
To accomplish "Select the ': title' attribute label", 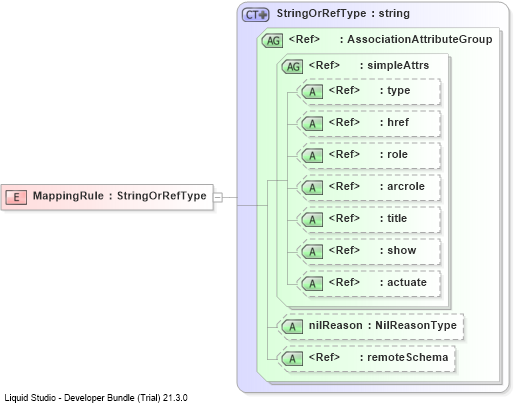I will click(x=393, y=218).
